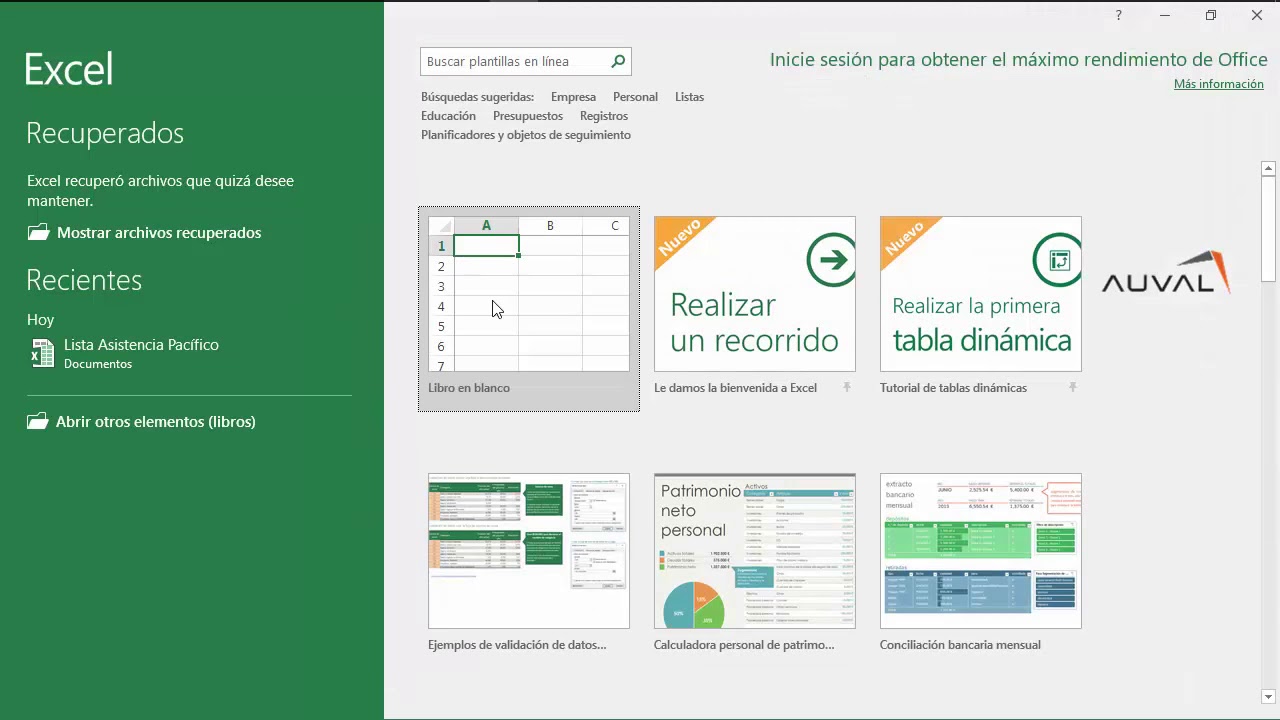
Task: Click the scrollbar up arrow
Action: pyautogui.click(x=1268, y=168)
